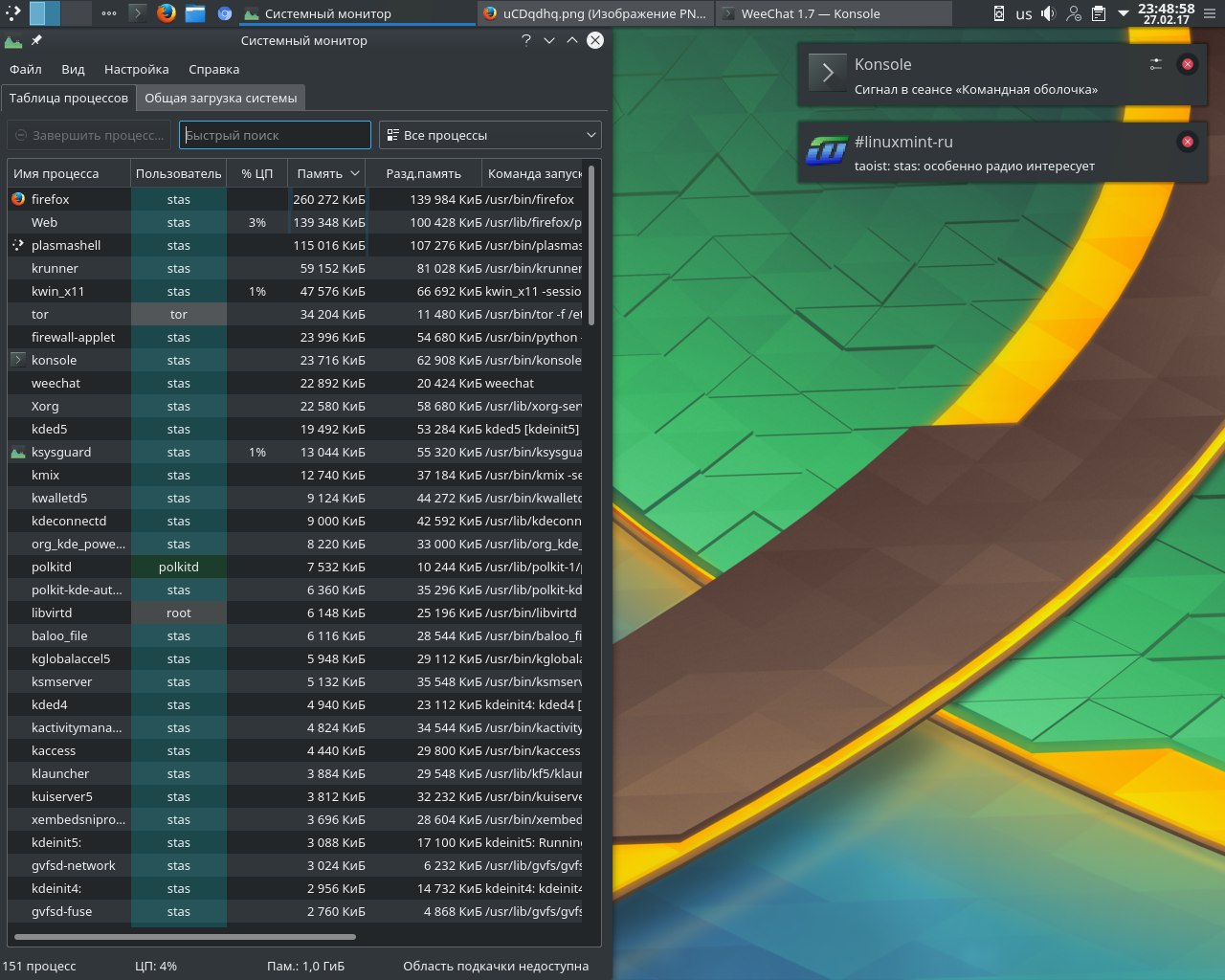Click the Завершить процесс button

tap(89, 135)
